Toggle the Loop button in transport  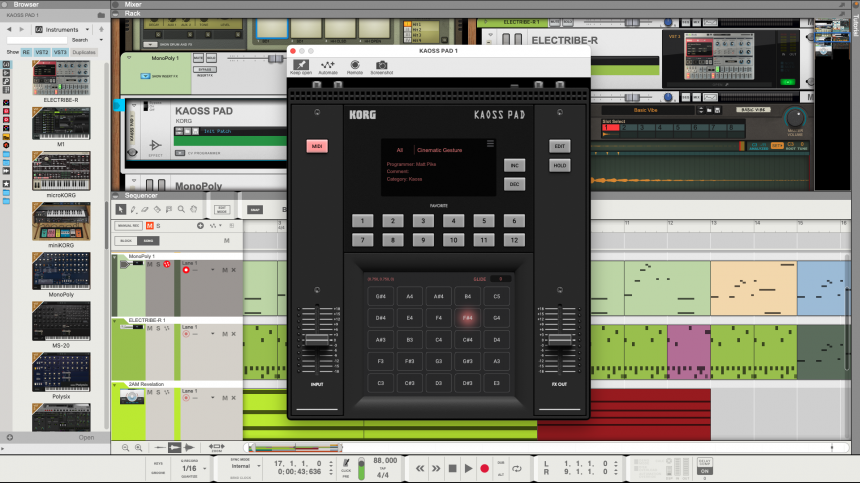pyautogui.click(x=517, y=468)
